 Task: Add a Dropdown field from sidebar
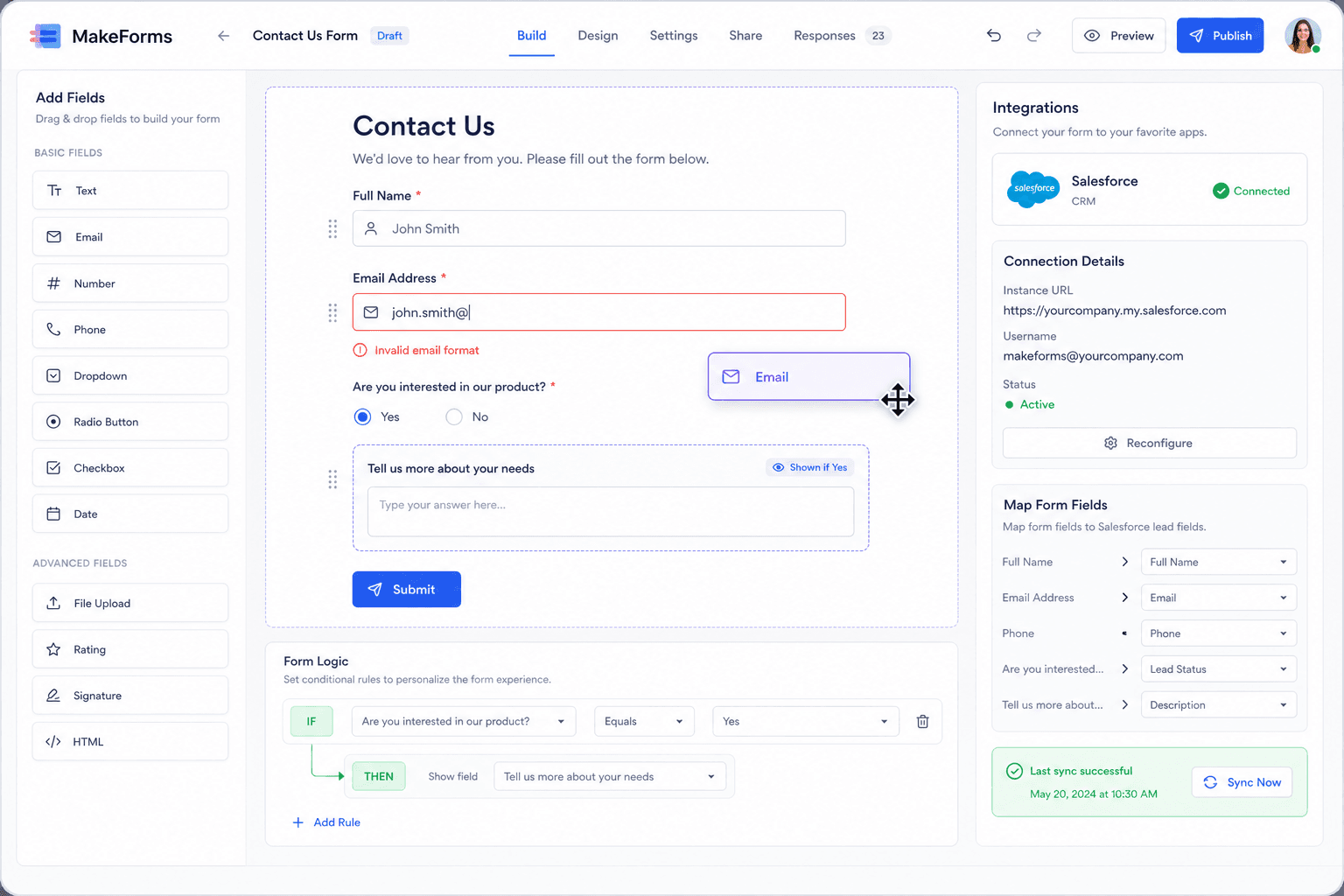pos(130,376)
